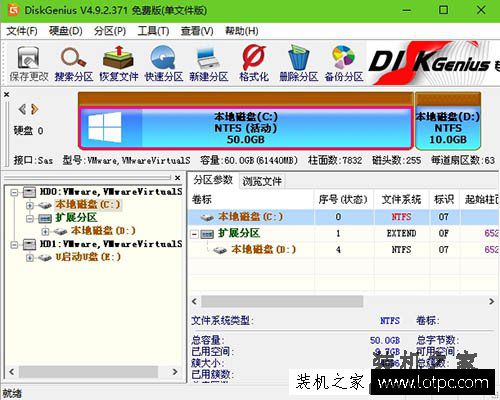
Task: Open the 帮助(H) menu
Action: (242, 31)
